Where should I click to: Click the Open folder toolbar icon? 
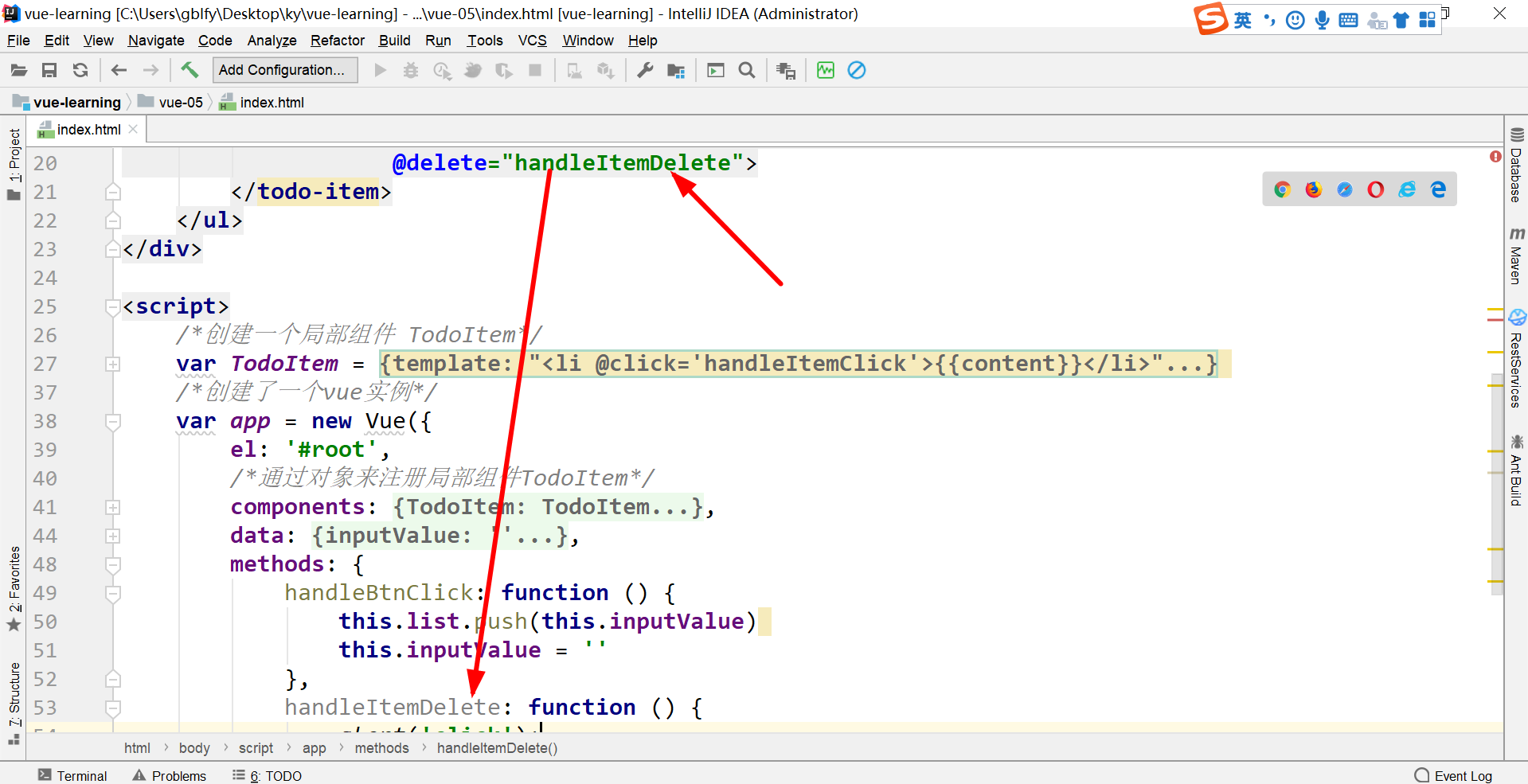(18, 70)
